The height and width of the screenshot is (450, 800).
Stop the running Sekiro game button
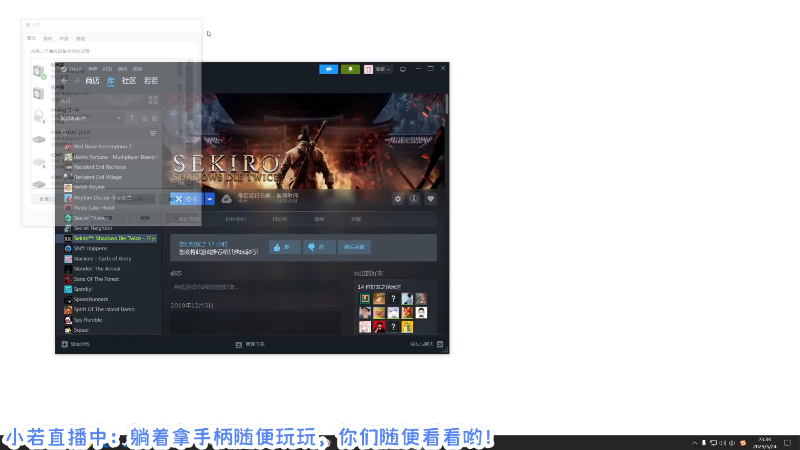coord(187,199)
